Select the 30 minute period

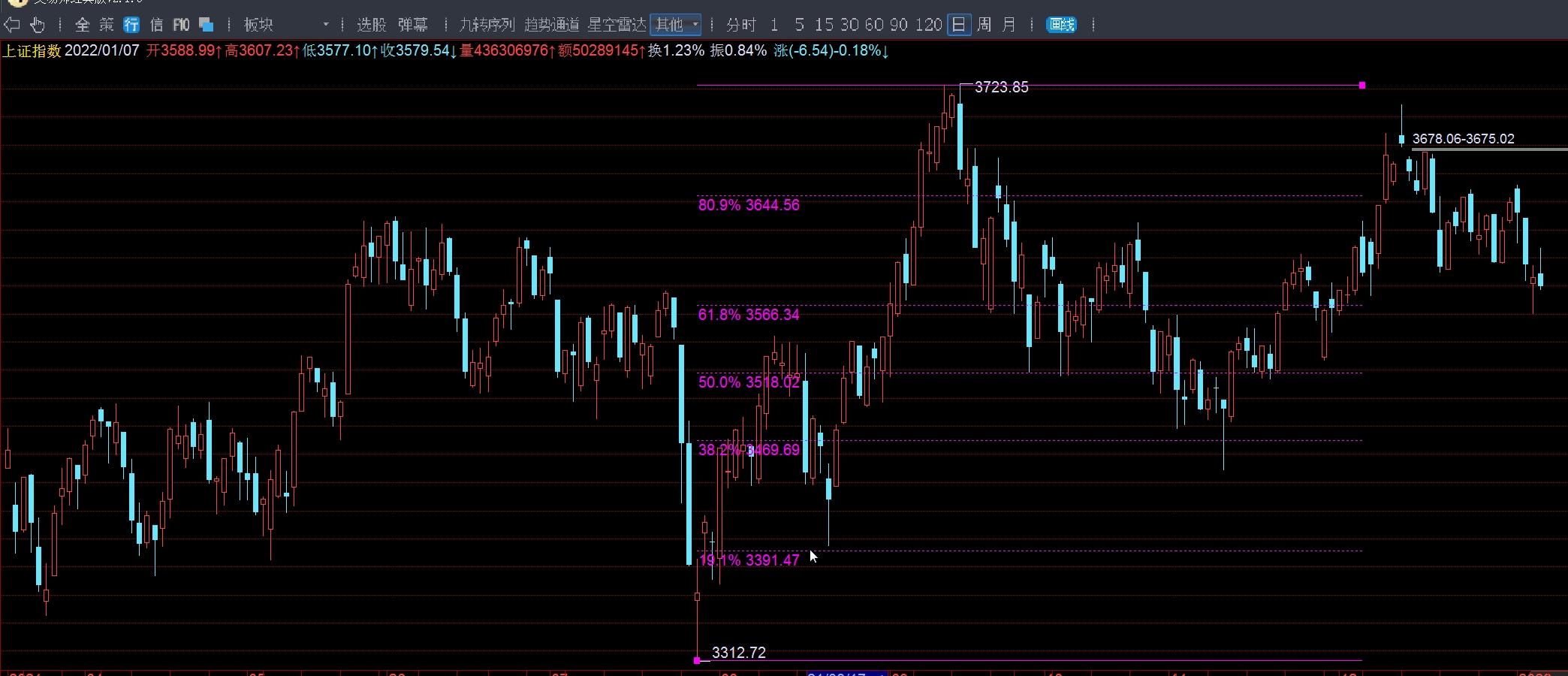[x=849, y=25]
